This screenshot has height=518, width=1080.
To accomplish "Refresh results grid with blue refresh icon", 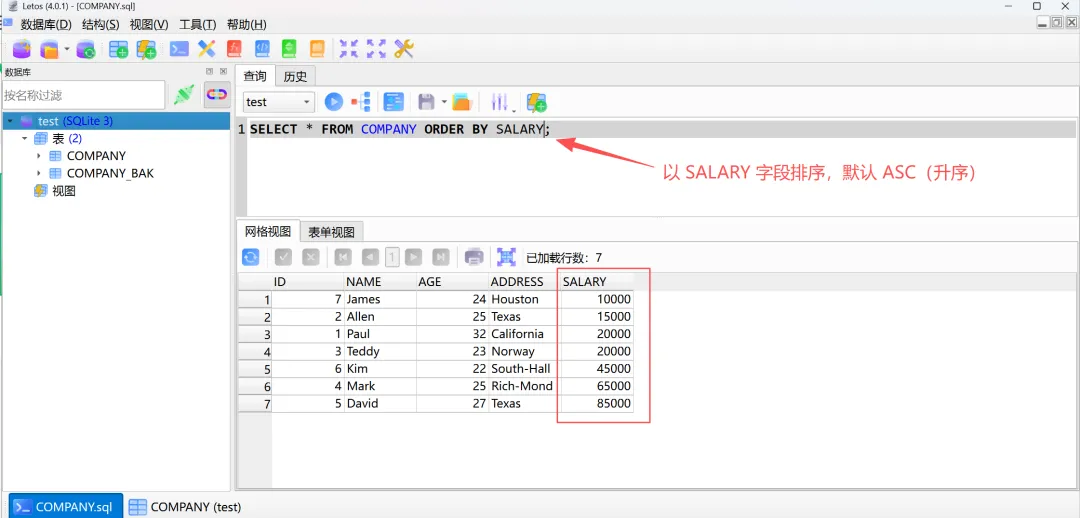I will point(251,257).
